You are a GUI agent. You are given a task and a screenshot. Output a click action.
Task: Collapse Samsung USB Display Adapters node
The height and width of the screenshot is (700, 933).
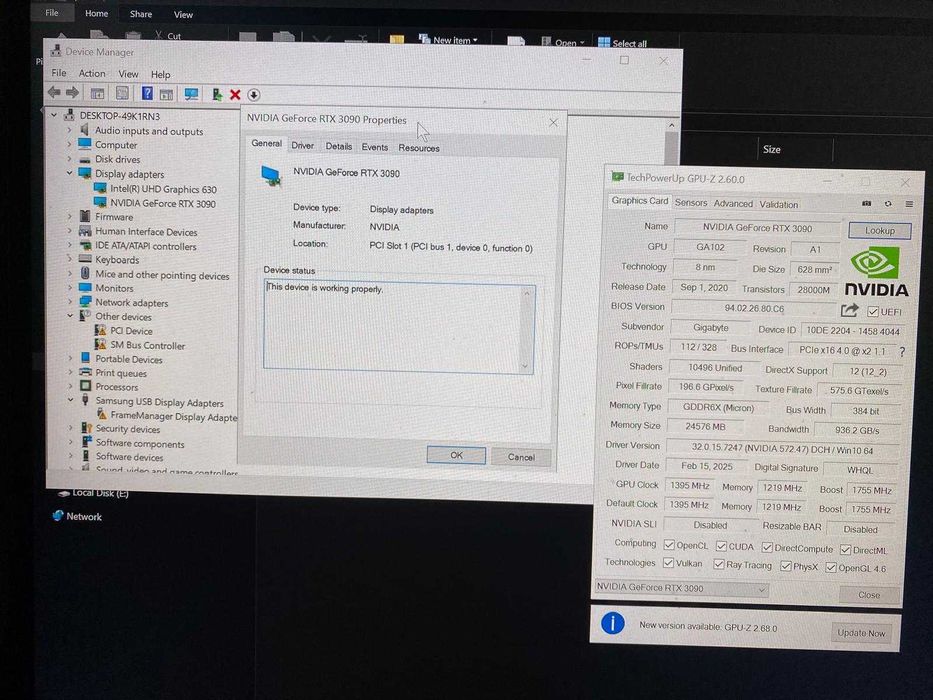pyautogui.click(x=71, y=401)
